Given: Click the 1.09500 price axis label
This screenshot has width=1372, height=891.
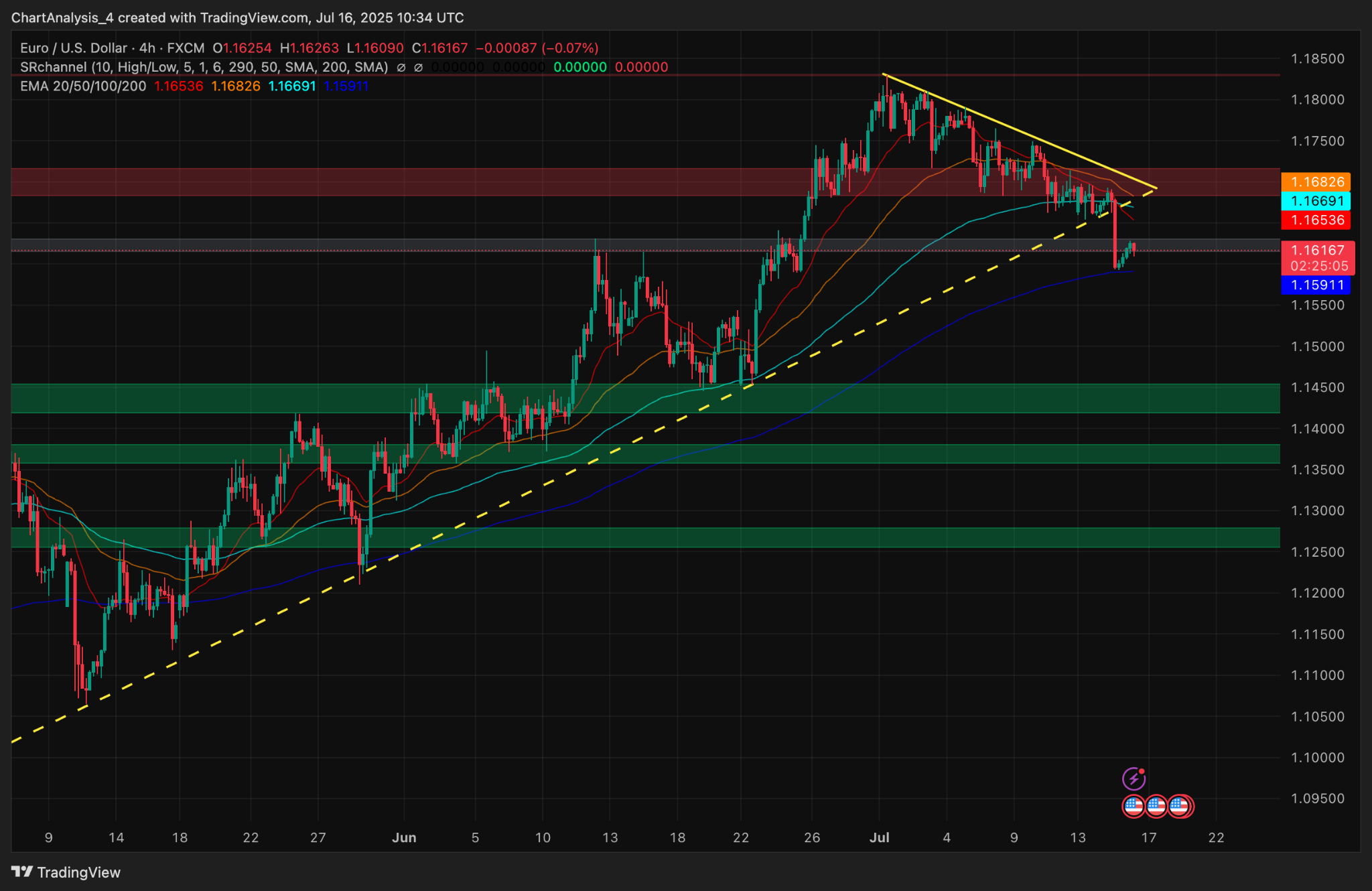Looking at the screenshot, I should (1318, 799).
